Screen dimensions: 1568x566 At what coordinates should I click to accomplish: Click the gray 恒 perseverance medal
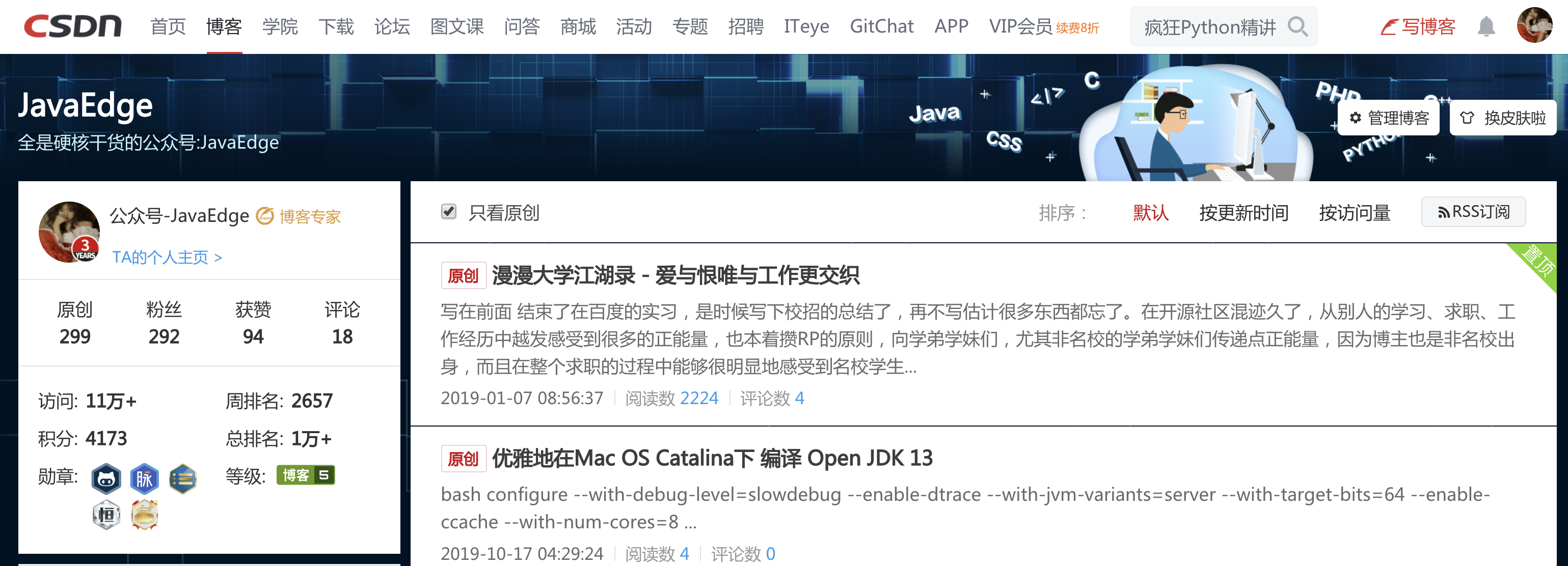[106, 515]
